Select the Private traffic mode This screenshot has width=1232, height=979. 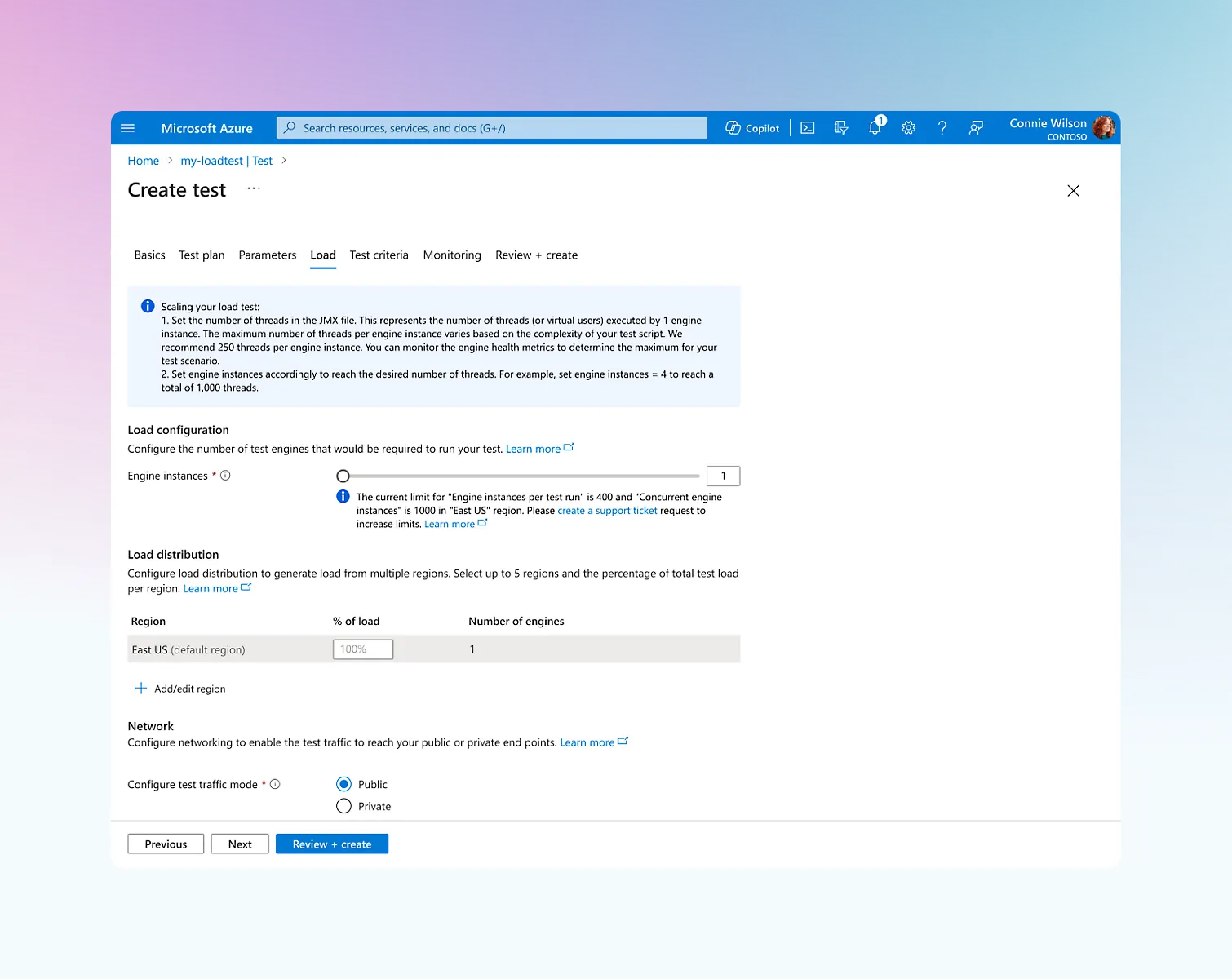(343, 806)
